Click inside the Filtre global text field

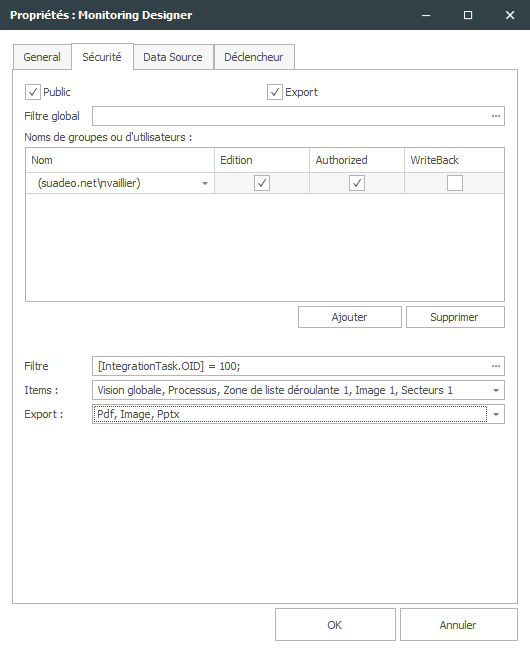pos(290,116)
